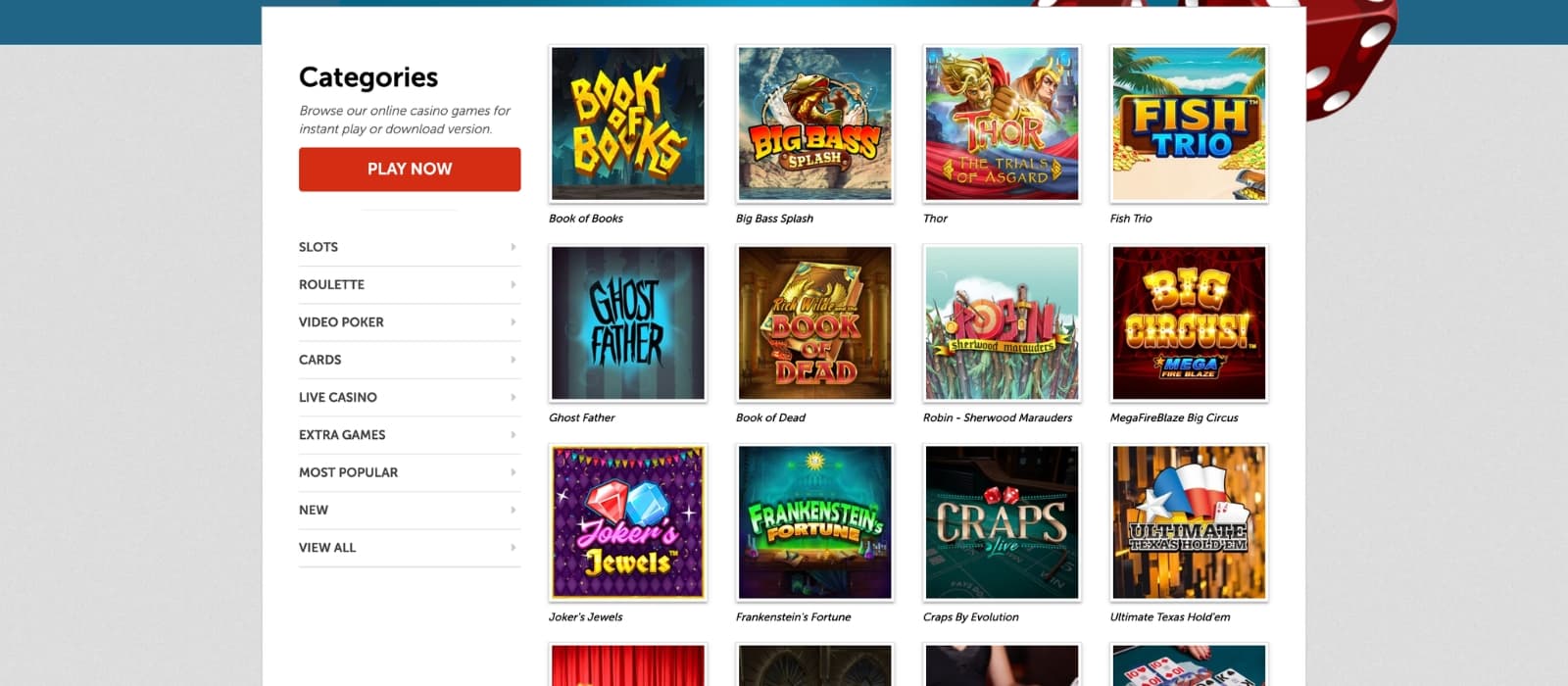This screenshot has width=1568, height=686.
Task: Click the arrow beside CARDS
Action: 514,360
